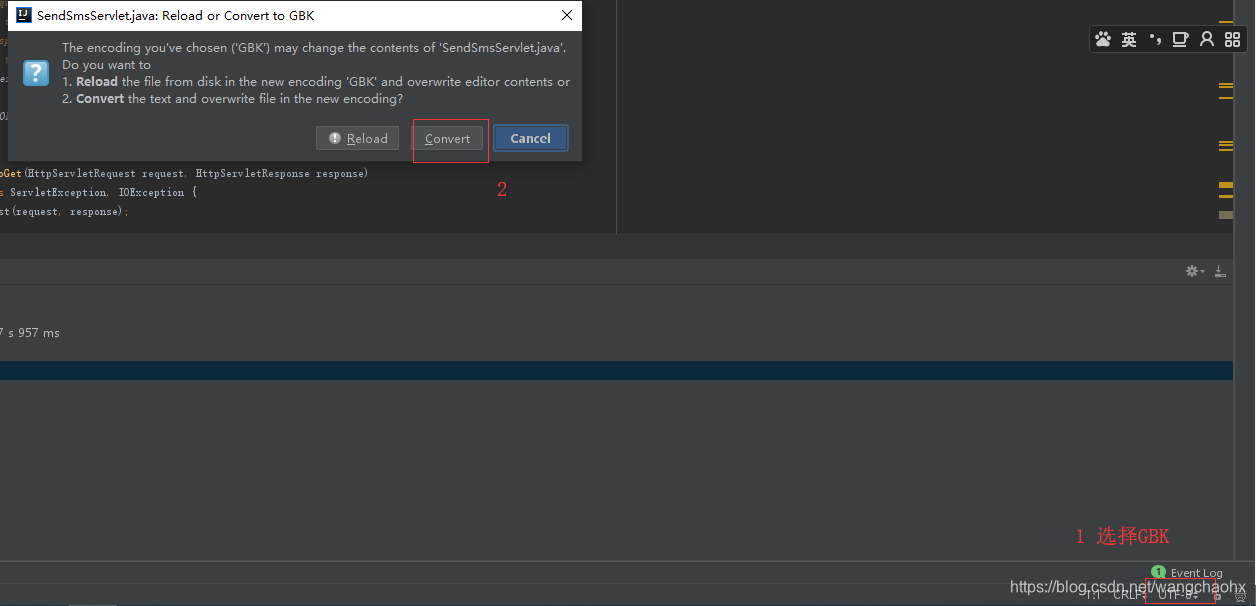
Task: Toggle the IME Chinese/English 英 mode
Action: tap(1129, 39)
